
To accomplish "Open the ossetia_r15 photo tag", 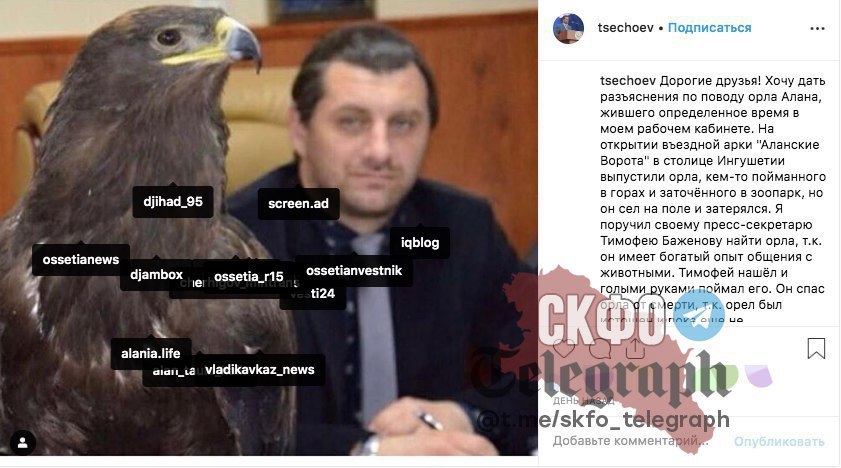I will (249, 277).
